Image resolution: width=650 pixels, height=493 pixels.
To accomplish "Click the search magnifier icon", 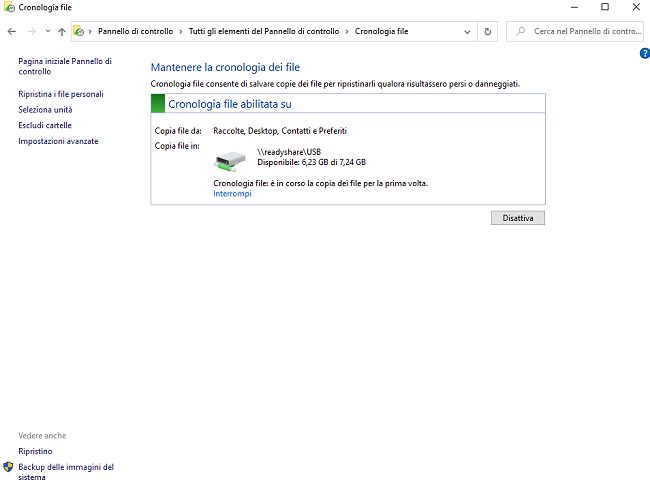I will (x=521, y=31).
